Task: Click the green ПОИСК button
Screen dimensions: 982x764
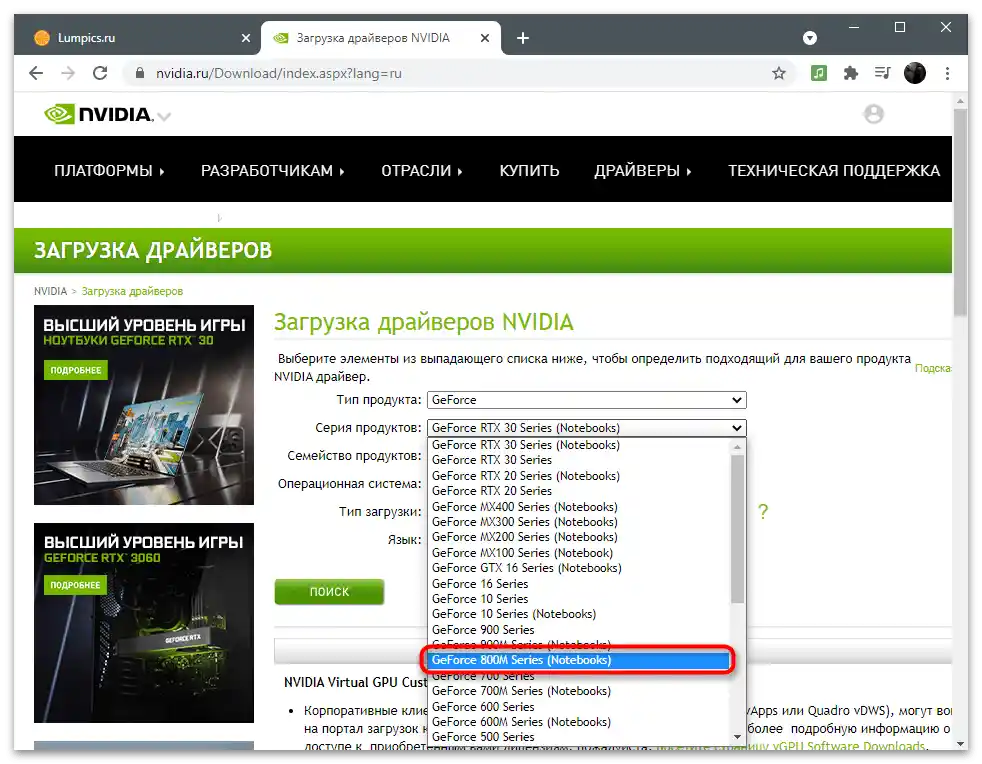Action: (329, 592)
